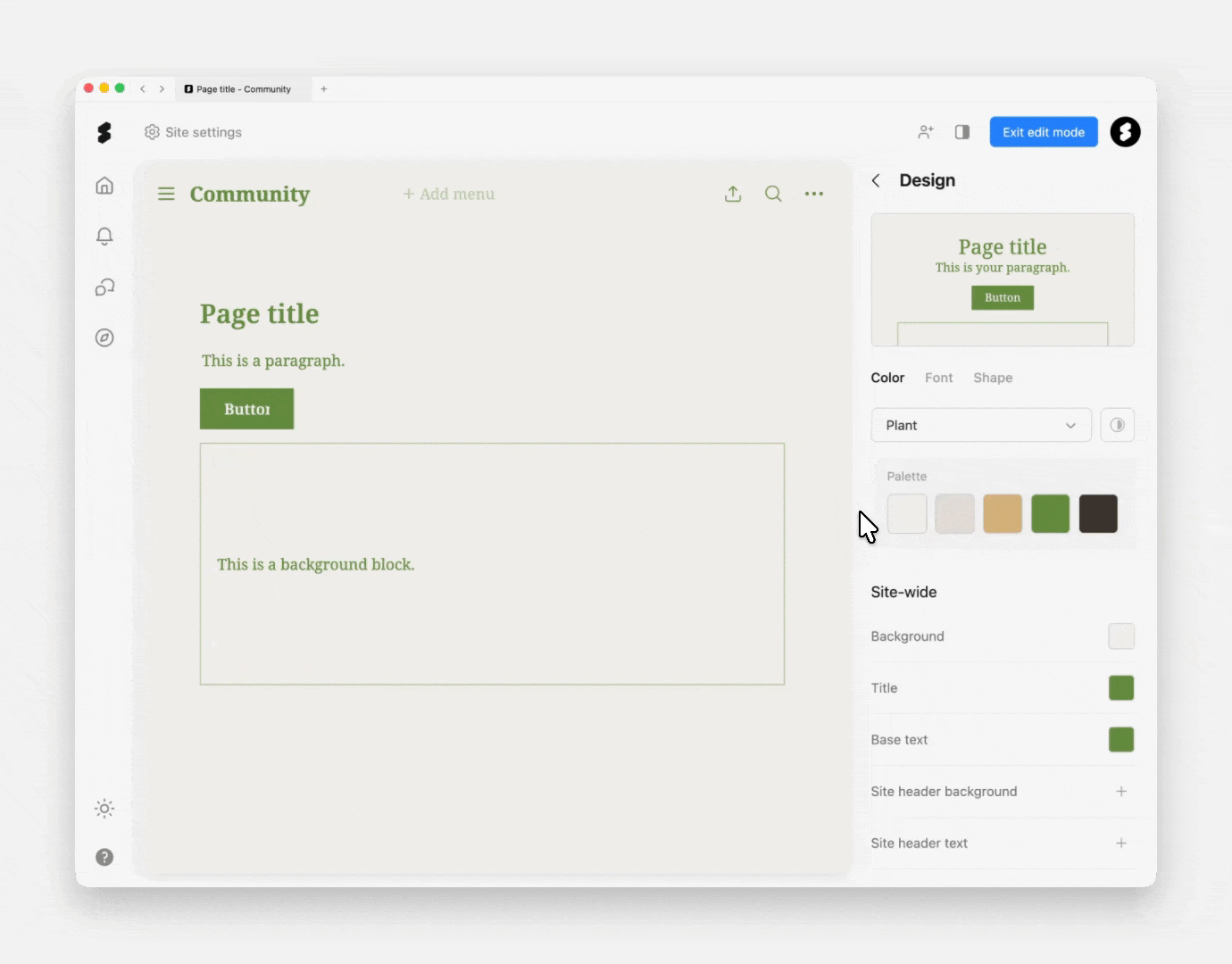Click the help question mark icon
The height and width of the screenshot is (964, 1232).
(104, 858)
